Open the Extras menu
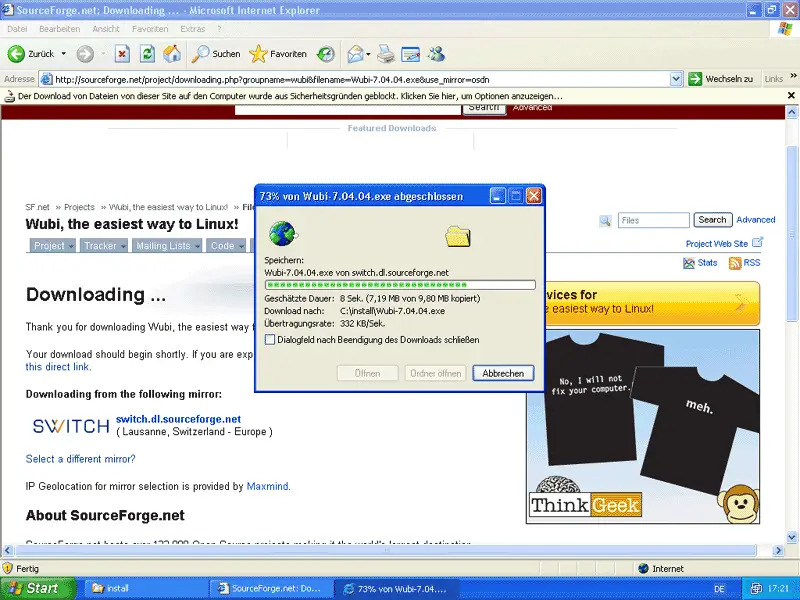 pyautogui.click(x=193, y=29)
